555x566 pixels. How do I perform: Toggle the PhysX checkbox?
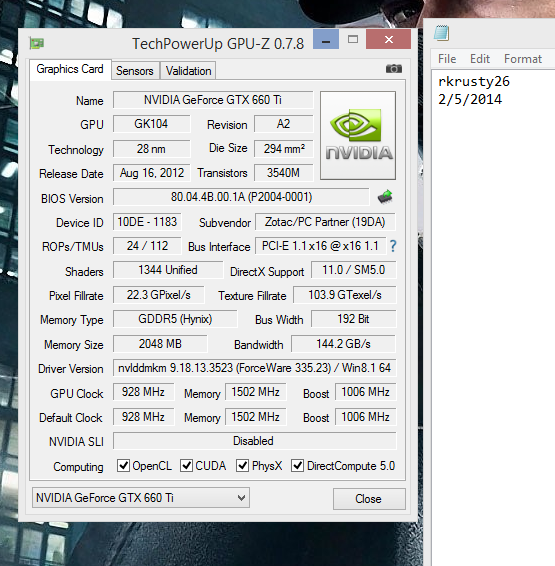click(x=242, y=466)
